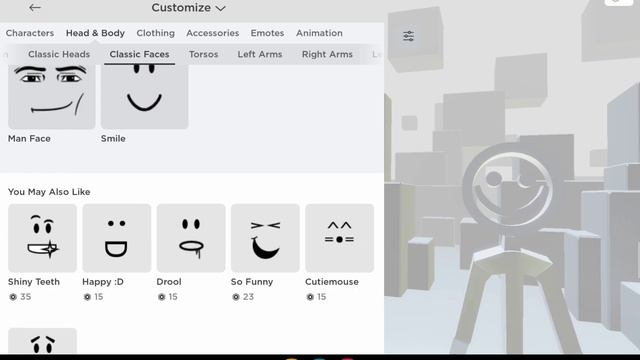Screen dimensions: 640x360
Task: Click Robux icon under Drool
Action: pos(162,297)
